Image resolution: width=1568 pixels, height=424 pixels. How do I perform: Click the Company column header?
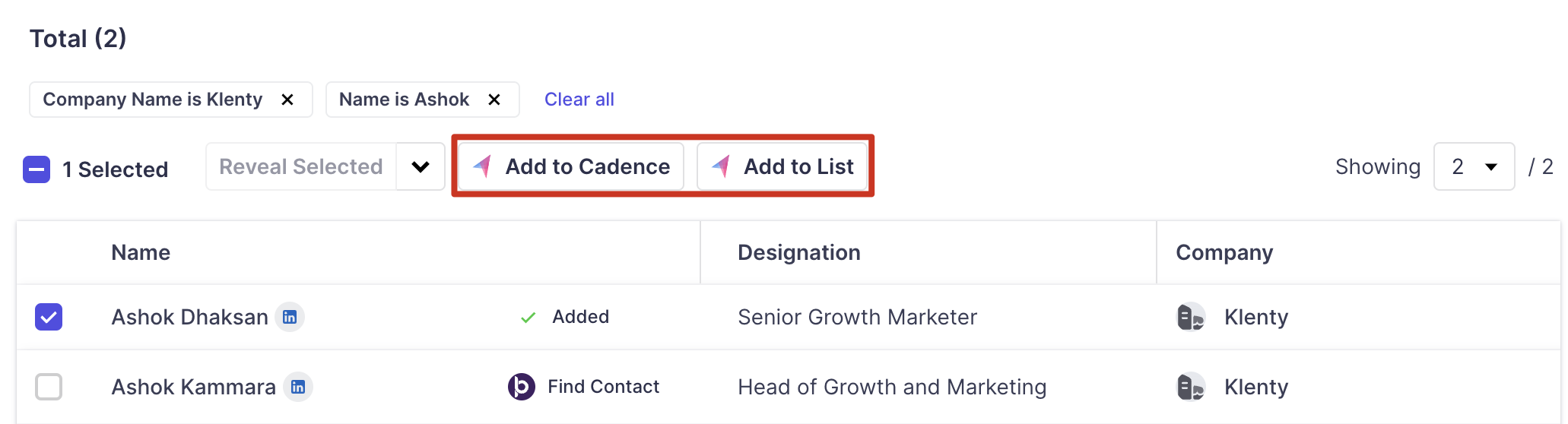(1224, 253)
